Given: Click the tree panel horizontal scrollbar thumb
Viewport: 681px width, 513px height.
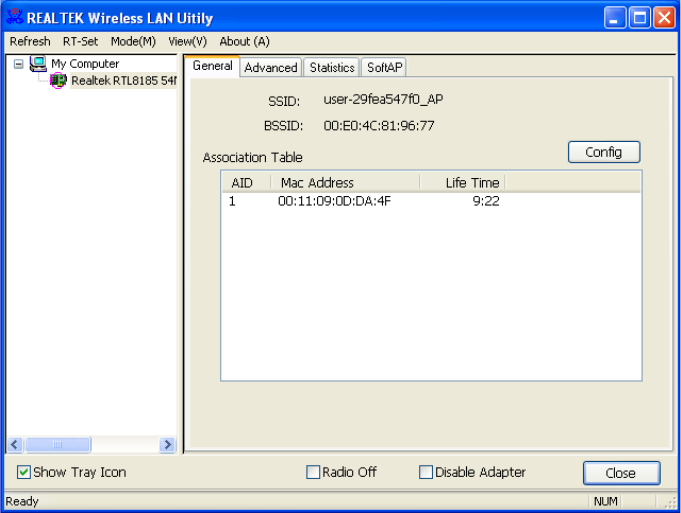Looking at the screenshot, I should pos(58,444).
